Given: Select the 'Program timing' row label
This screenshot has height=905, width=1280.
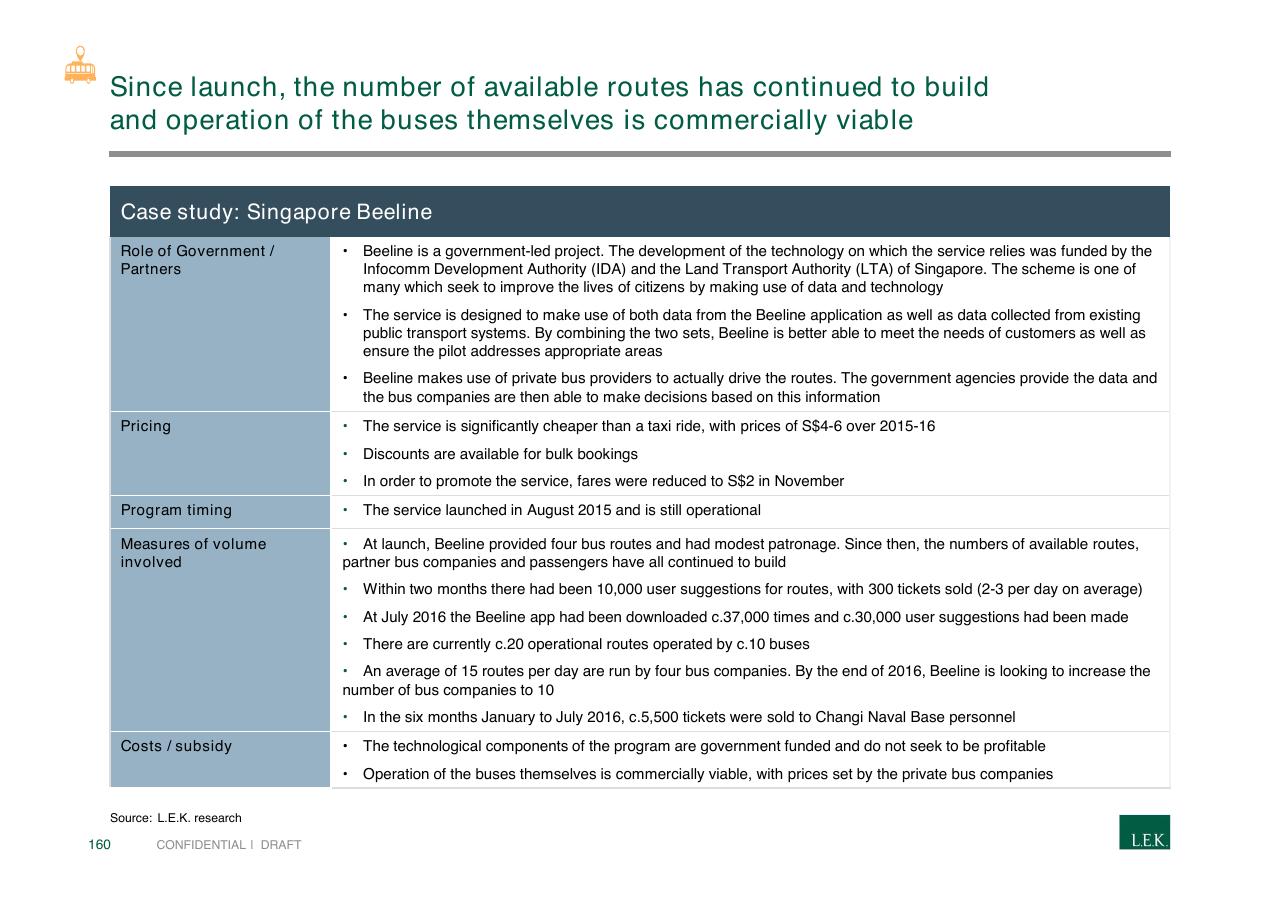Looking at the screenshot, I should click(176, 510).
